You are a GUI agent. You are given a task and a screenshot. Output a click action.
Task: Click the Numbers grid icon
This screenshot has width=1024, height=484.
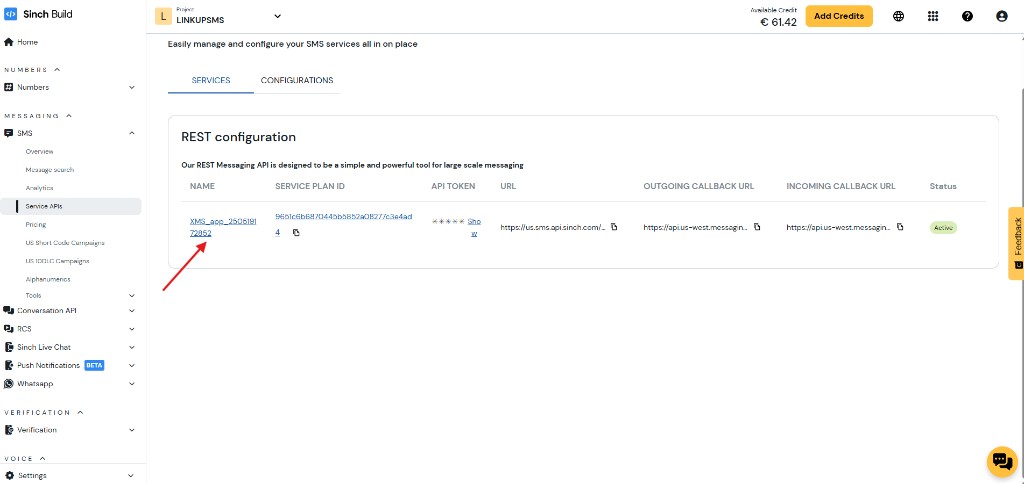[x=8, y=88]
